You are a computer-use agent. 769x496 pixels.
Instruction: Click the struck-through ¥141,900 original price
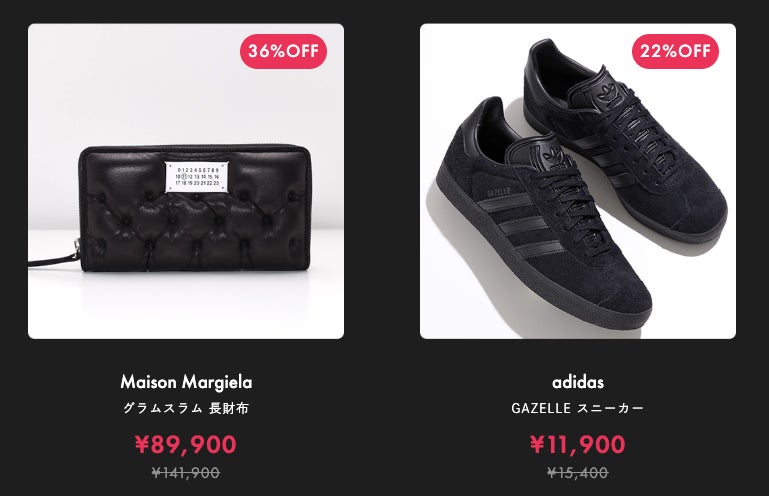[186, 472]
